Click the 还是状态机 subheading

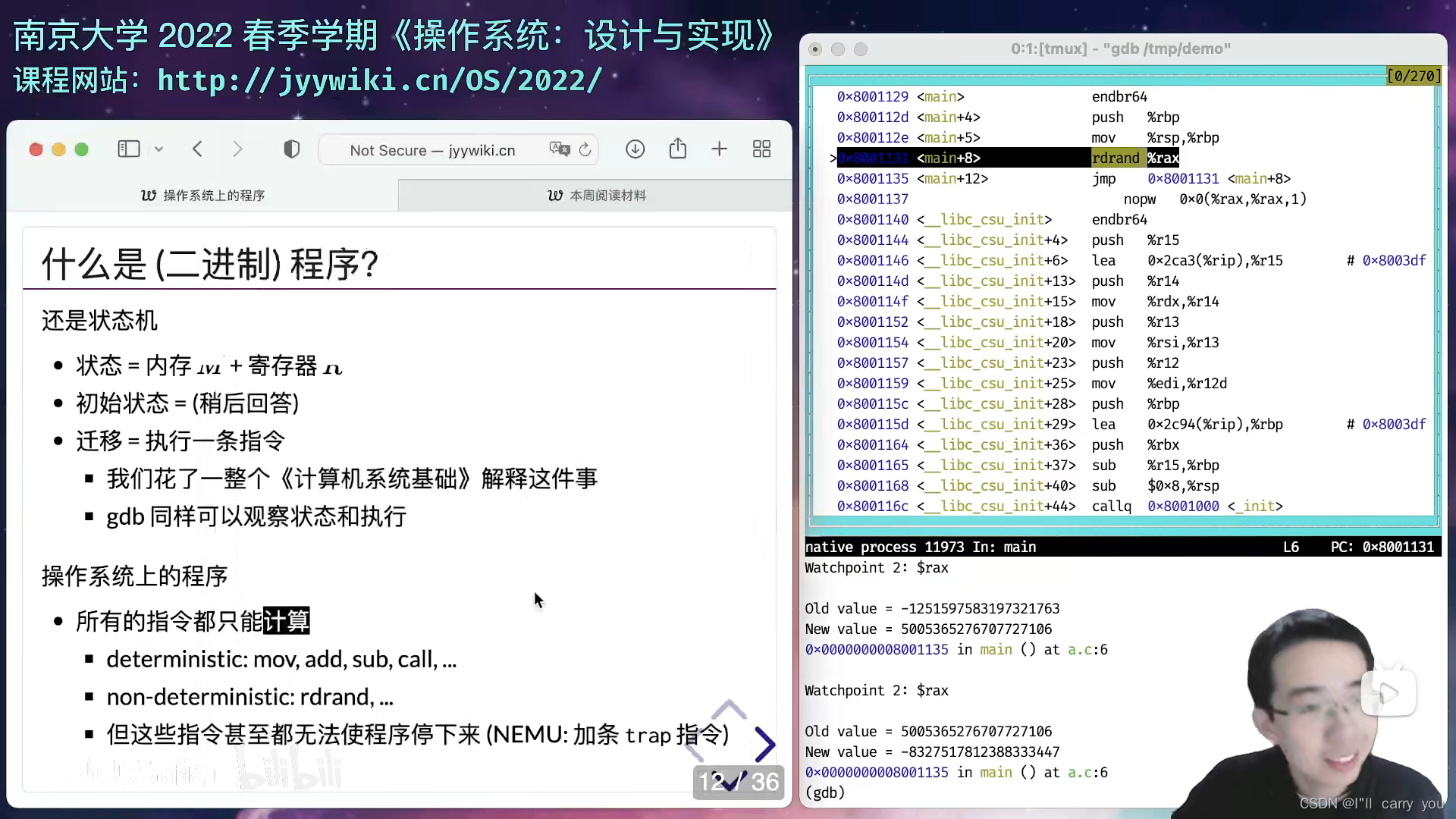point(99,321)
